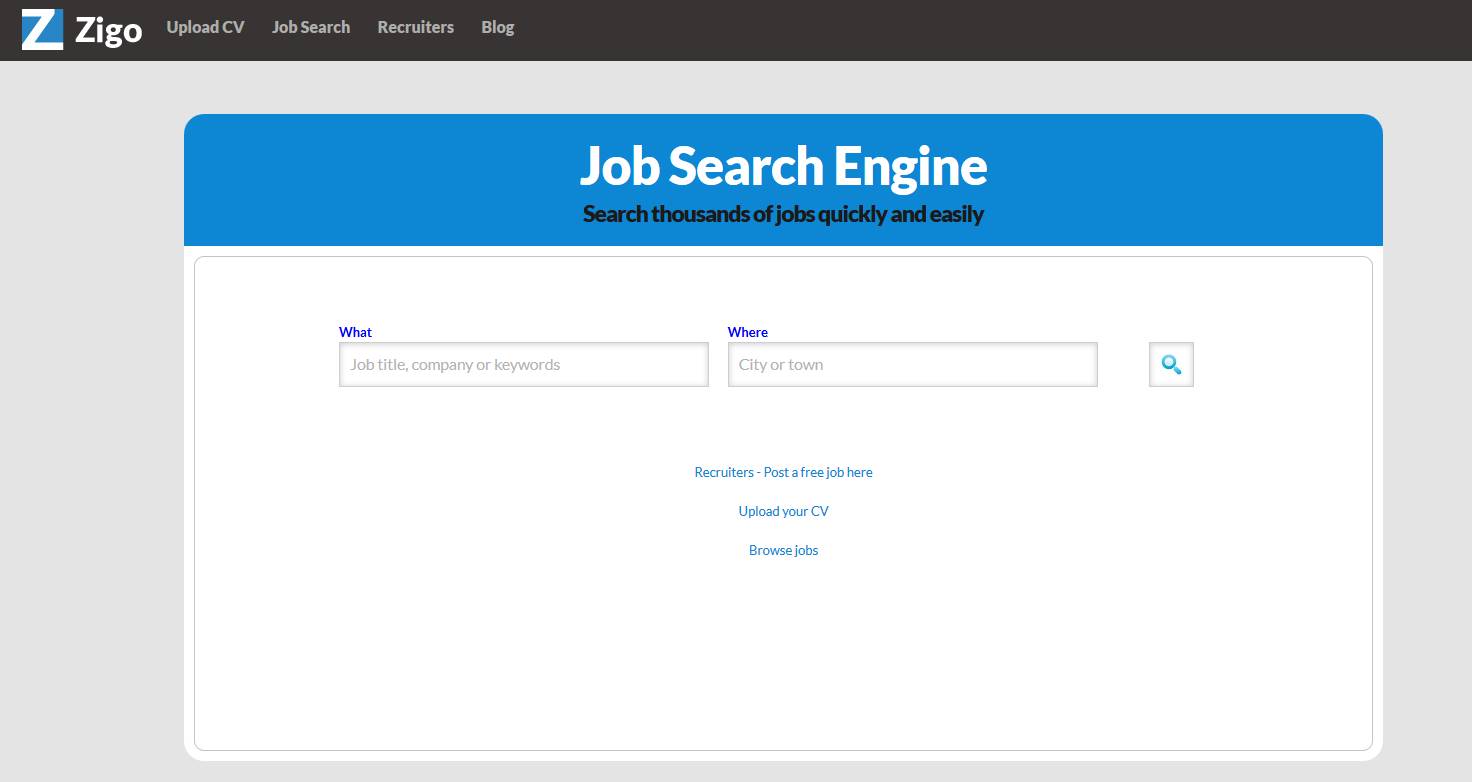Open the Upload your CV link

(x=783, y=511)
